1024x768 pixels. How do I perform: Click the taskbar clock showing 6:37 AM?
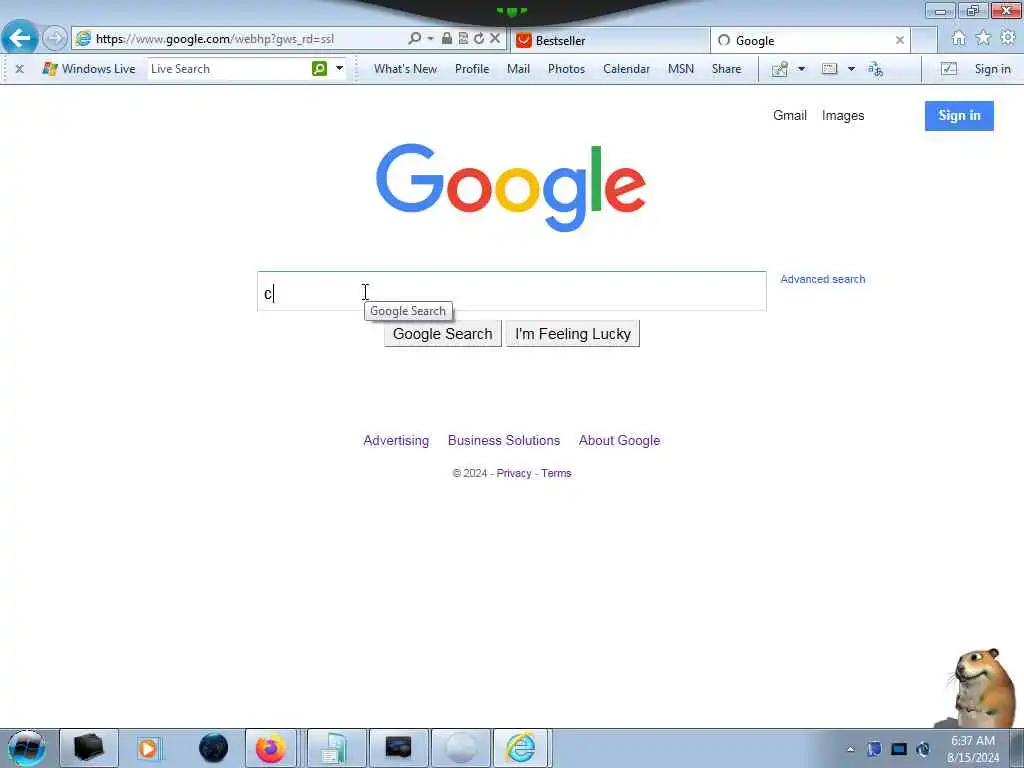(x=973, y=749)
